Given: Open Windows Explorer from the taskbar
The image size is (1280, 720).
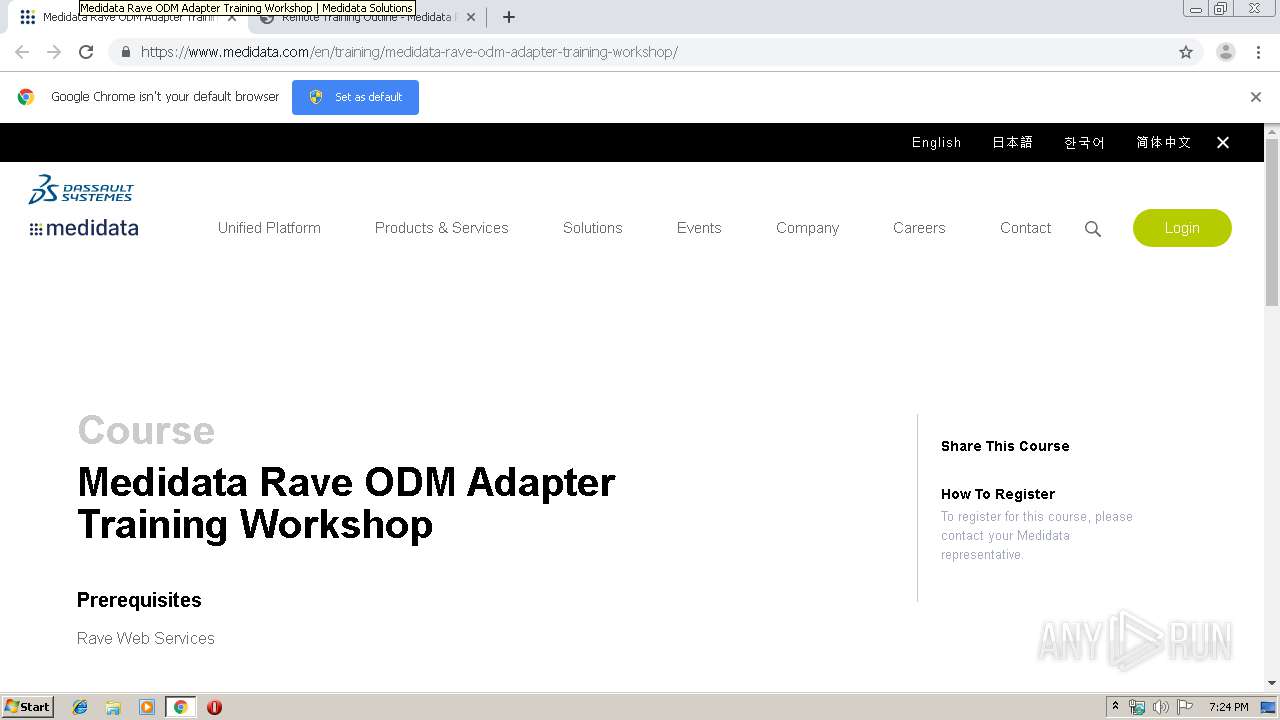Looking at the screenshot, I should 113,707.
